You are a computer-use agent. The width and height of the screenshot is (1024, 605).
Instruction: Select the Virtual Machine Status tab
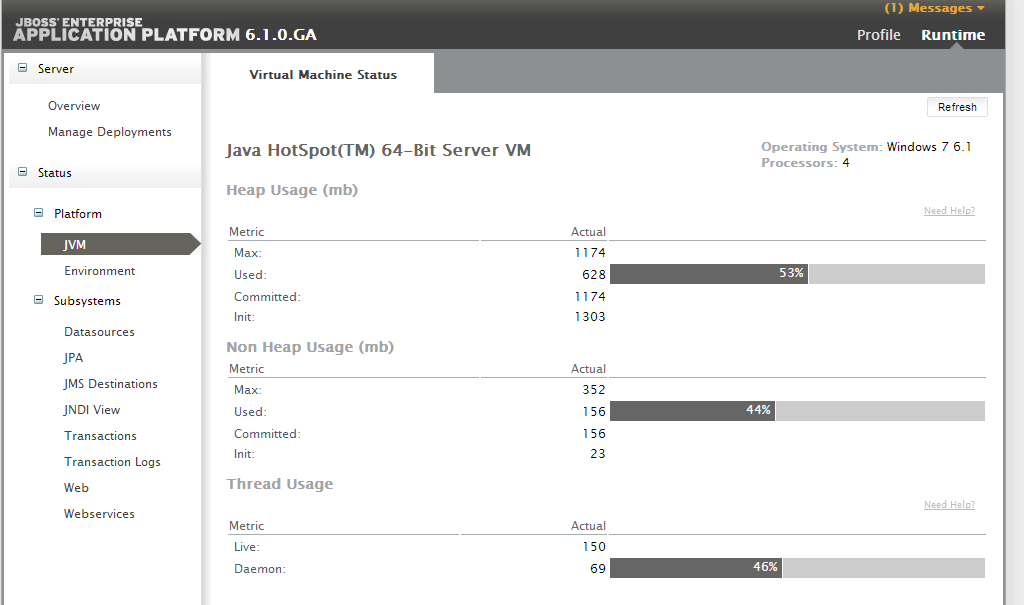[x=323, y=75]
